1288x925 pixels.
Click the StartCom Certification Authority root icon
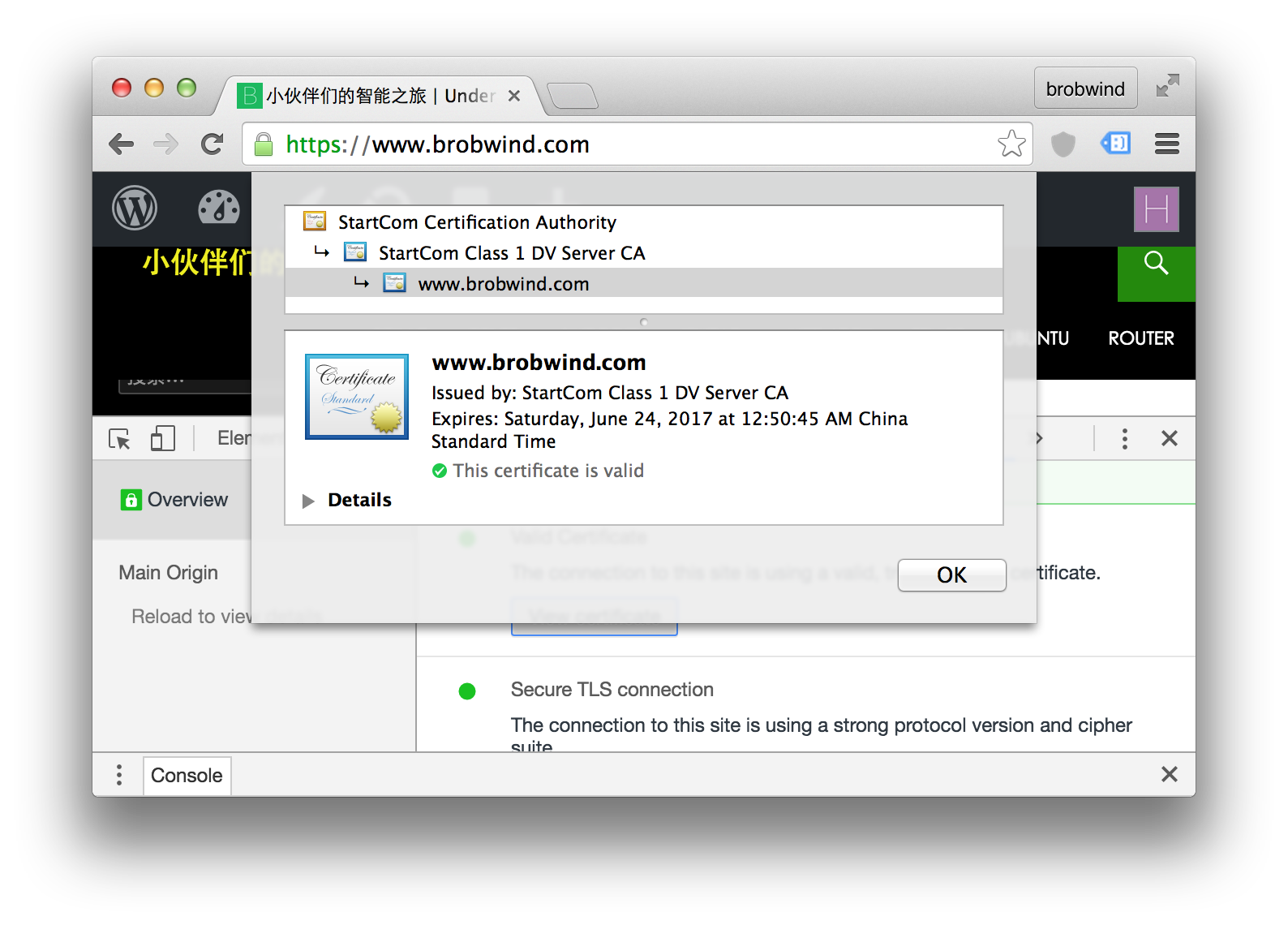click(315, 221)
